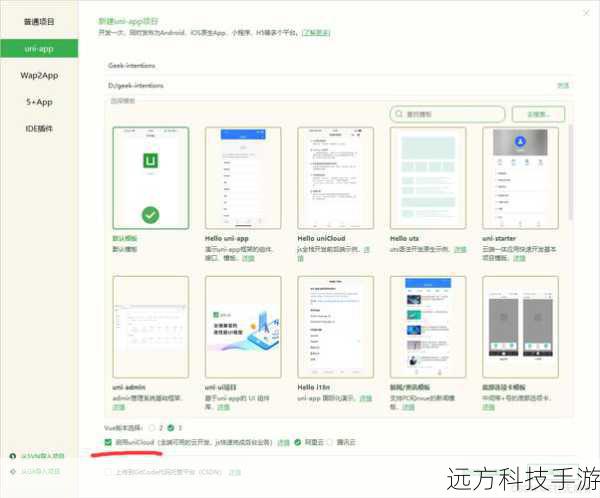Viewport: 600px width, 498px height.
Task: Click the browse link beside the project path
Action: pos(563,85)
